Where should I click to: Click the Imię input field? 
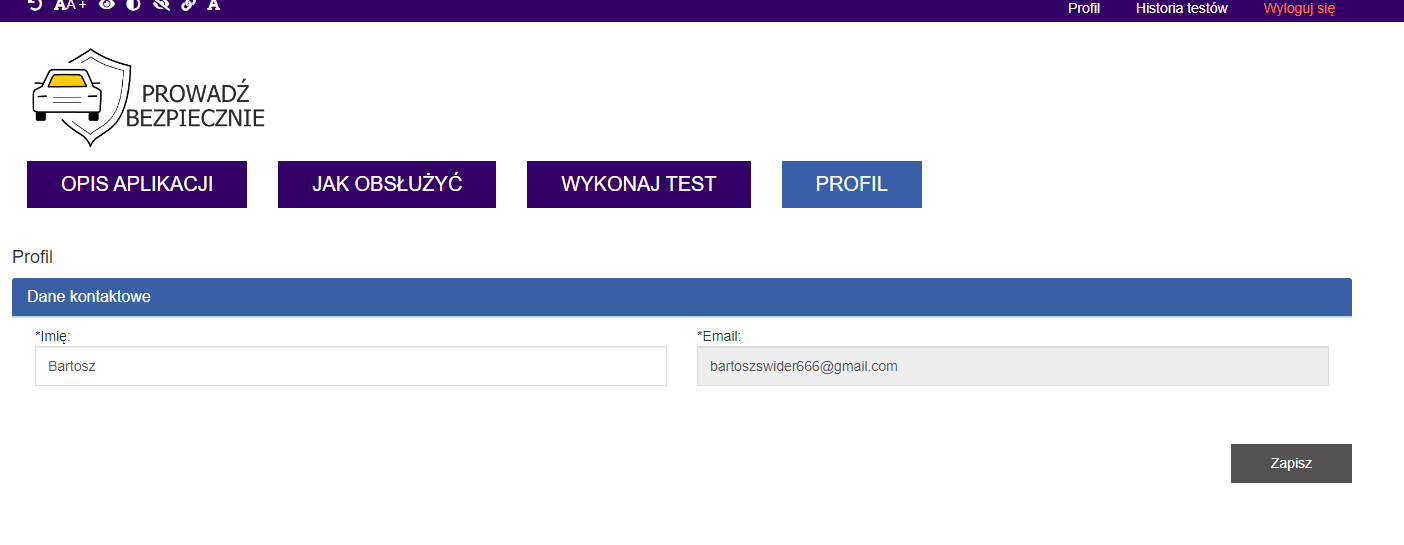(x=350, y=366)
